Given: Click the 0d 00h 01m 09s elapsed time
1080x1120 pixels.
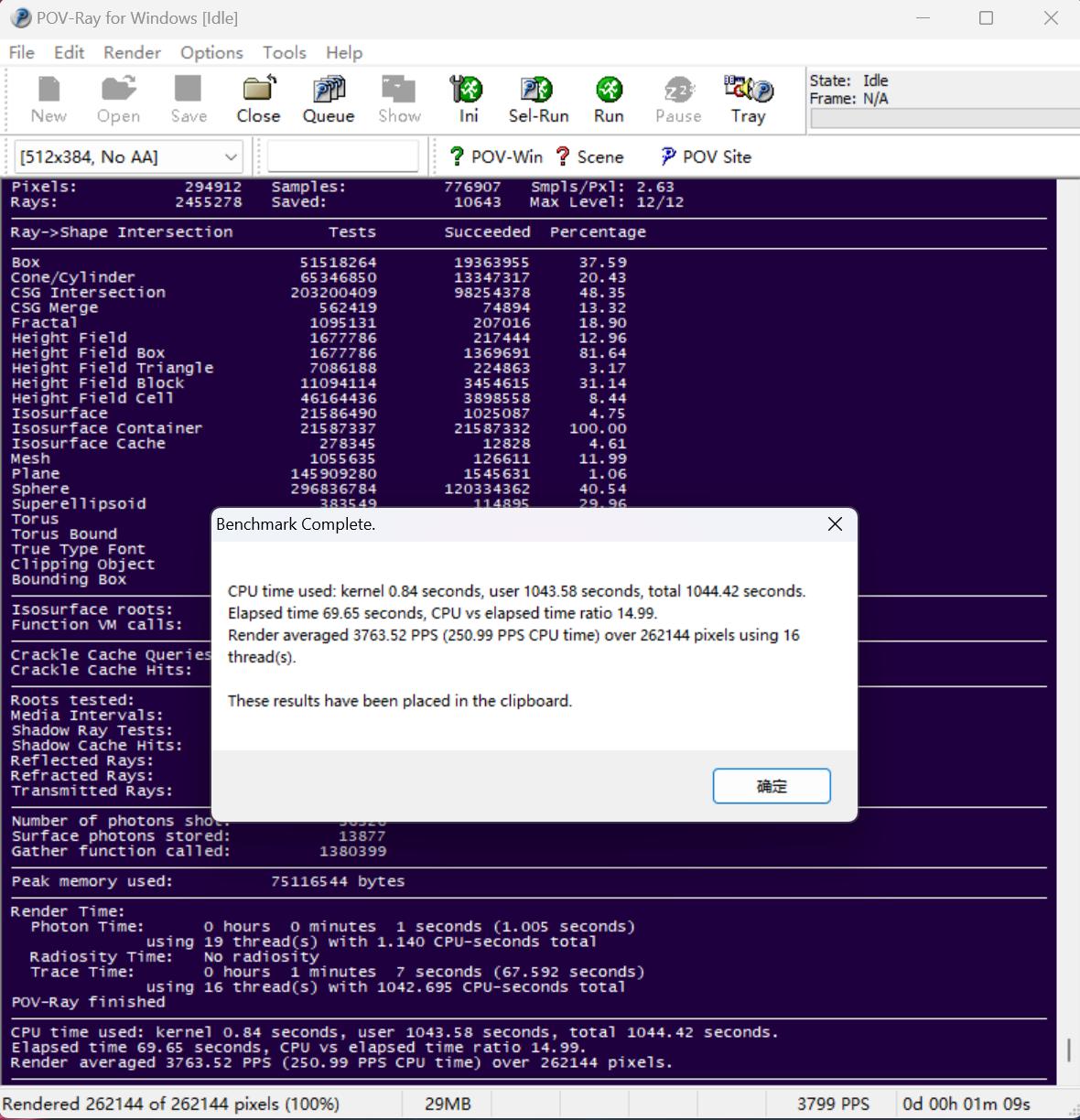Looking at the screenshot, I should pyautogui.click(x=967, y=1104).
